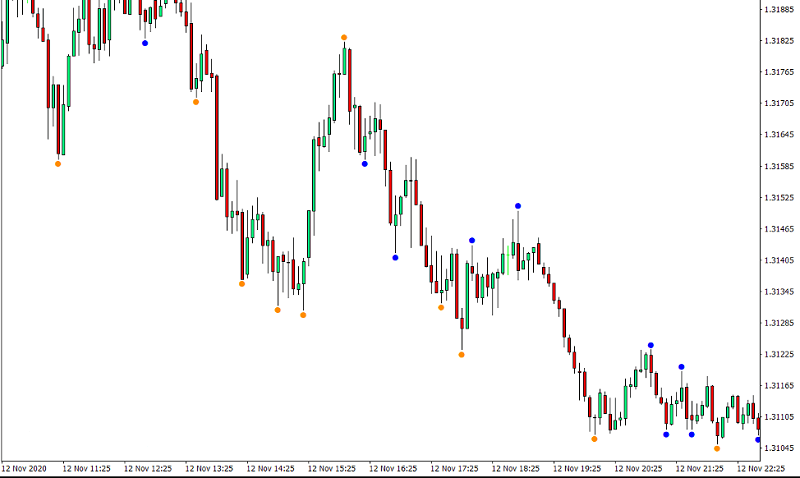Click the '12 Nov 22:25' time label
The height and width of the screenshot is (478, 800).
click(761, 468)
